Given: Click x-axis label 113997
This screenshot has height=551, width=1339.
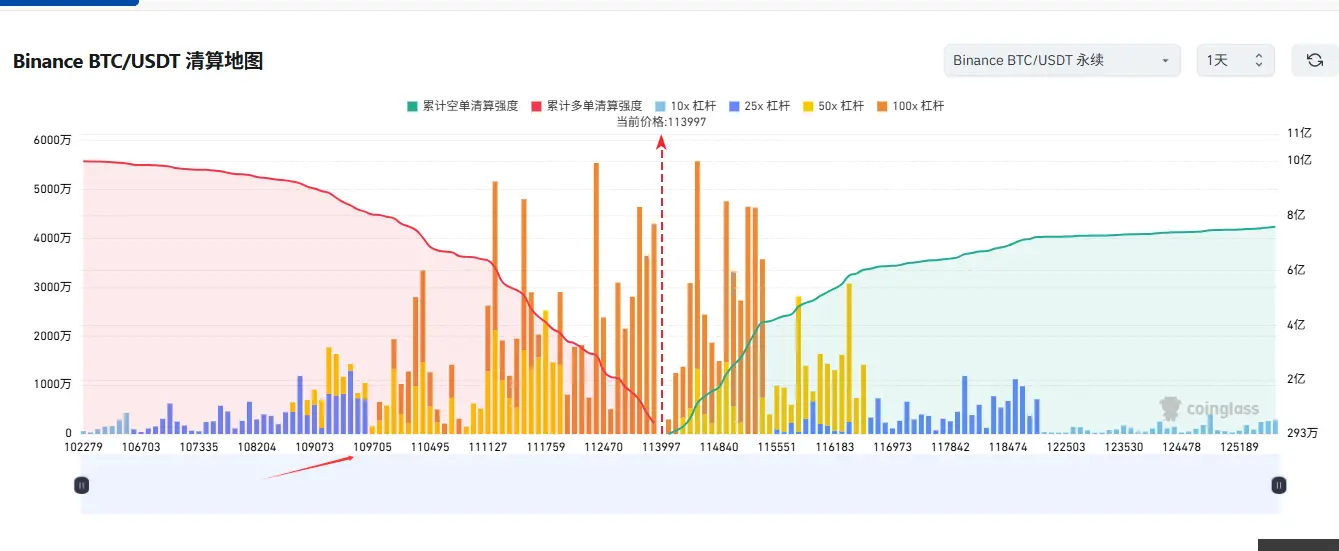Looking at the screenshot, I should (x=662, y=447).
